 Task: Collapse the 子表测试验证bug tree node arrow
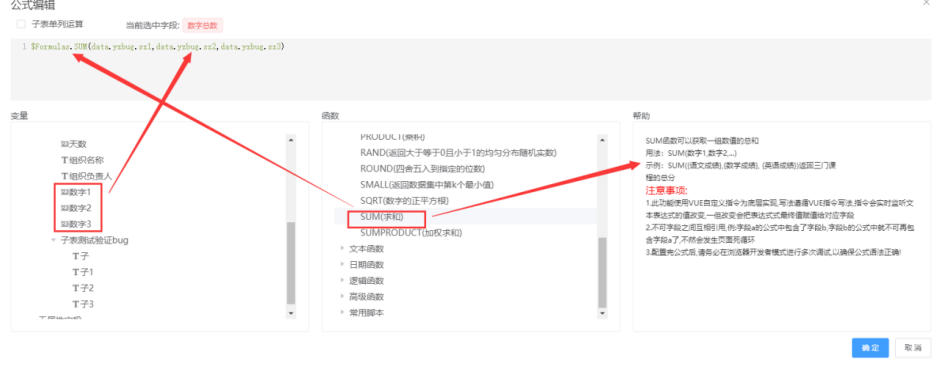[x=53, y=240]
